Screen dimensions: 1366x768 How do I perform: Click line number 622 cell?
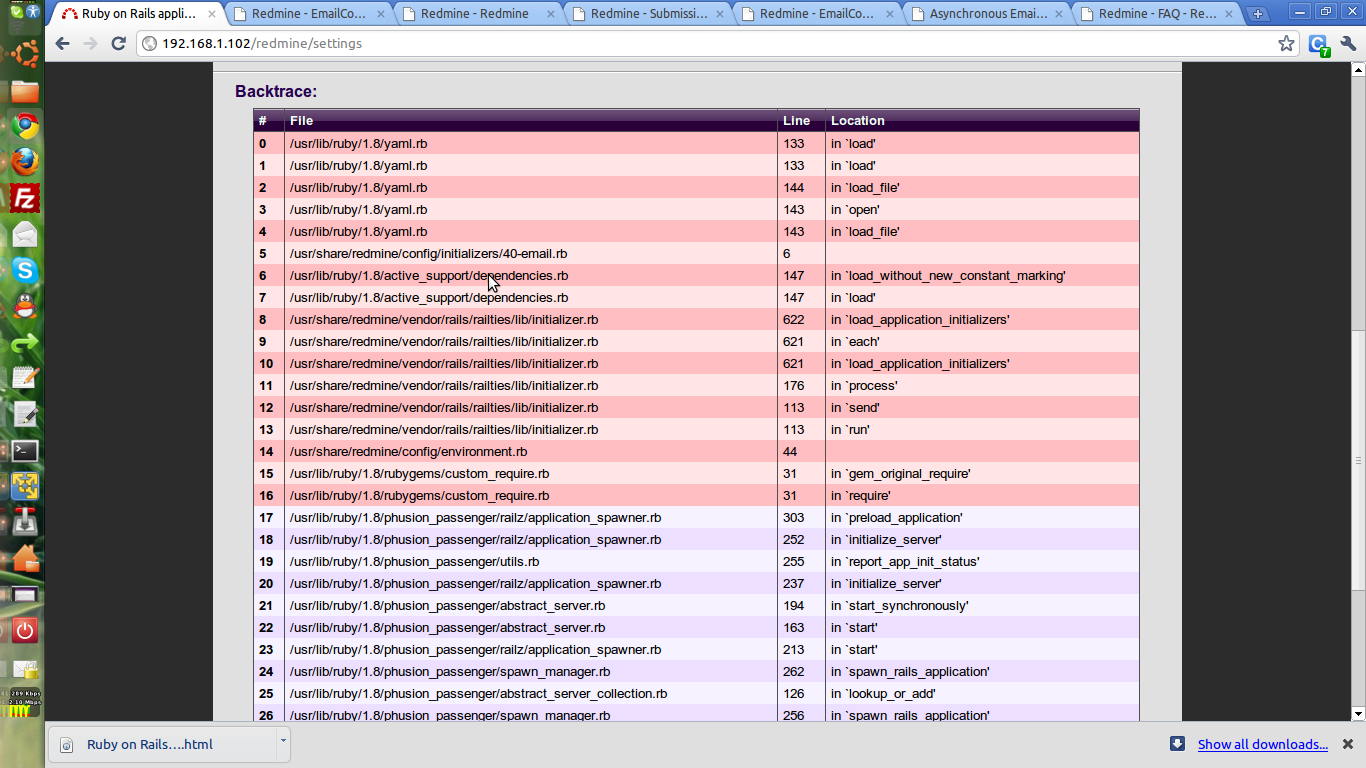[x=801, y=320]
